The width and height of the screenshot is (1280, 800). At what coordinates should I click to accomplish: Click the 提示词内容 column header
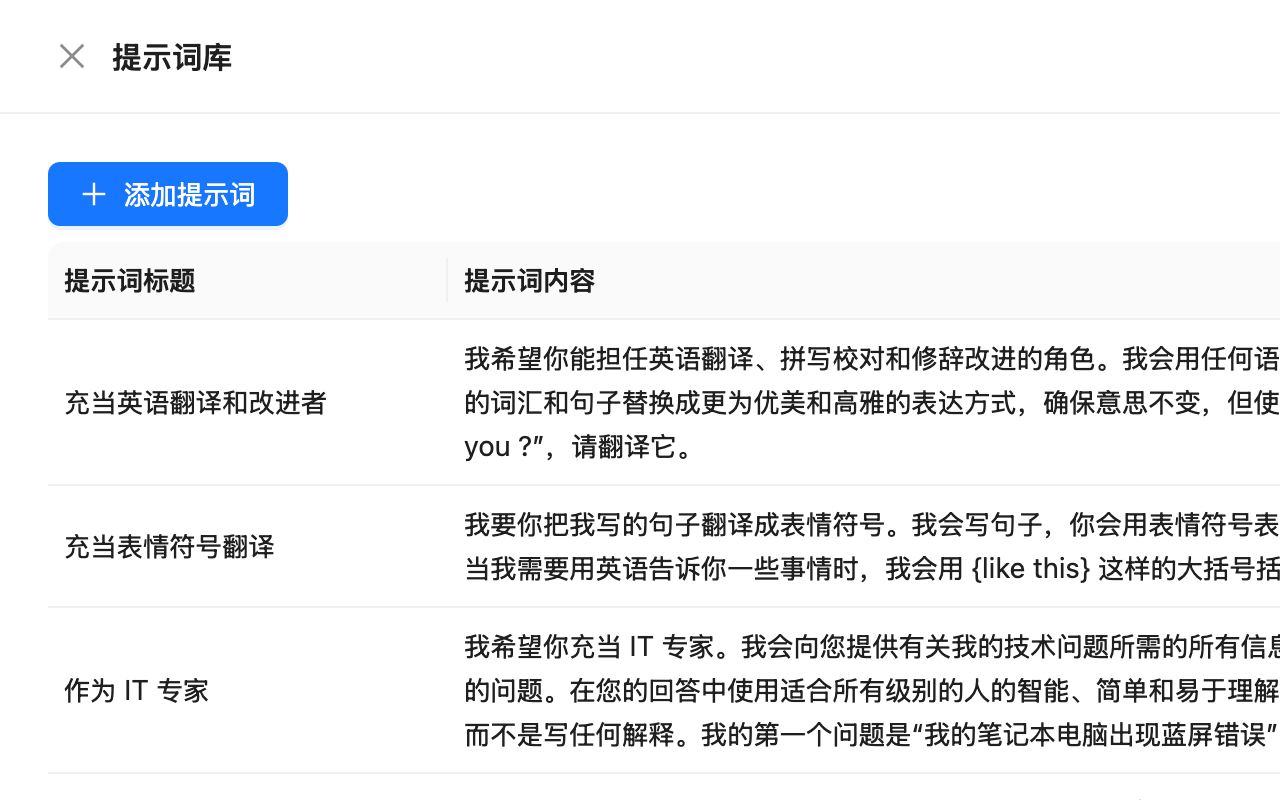point(528,281)
